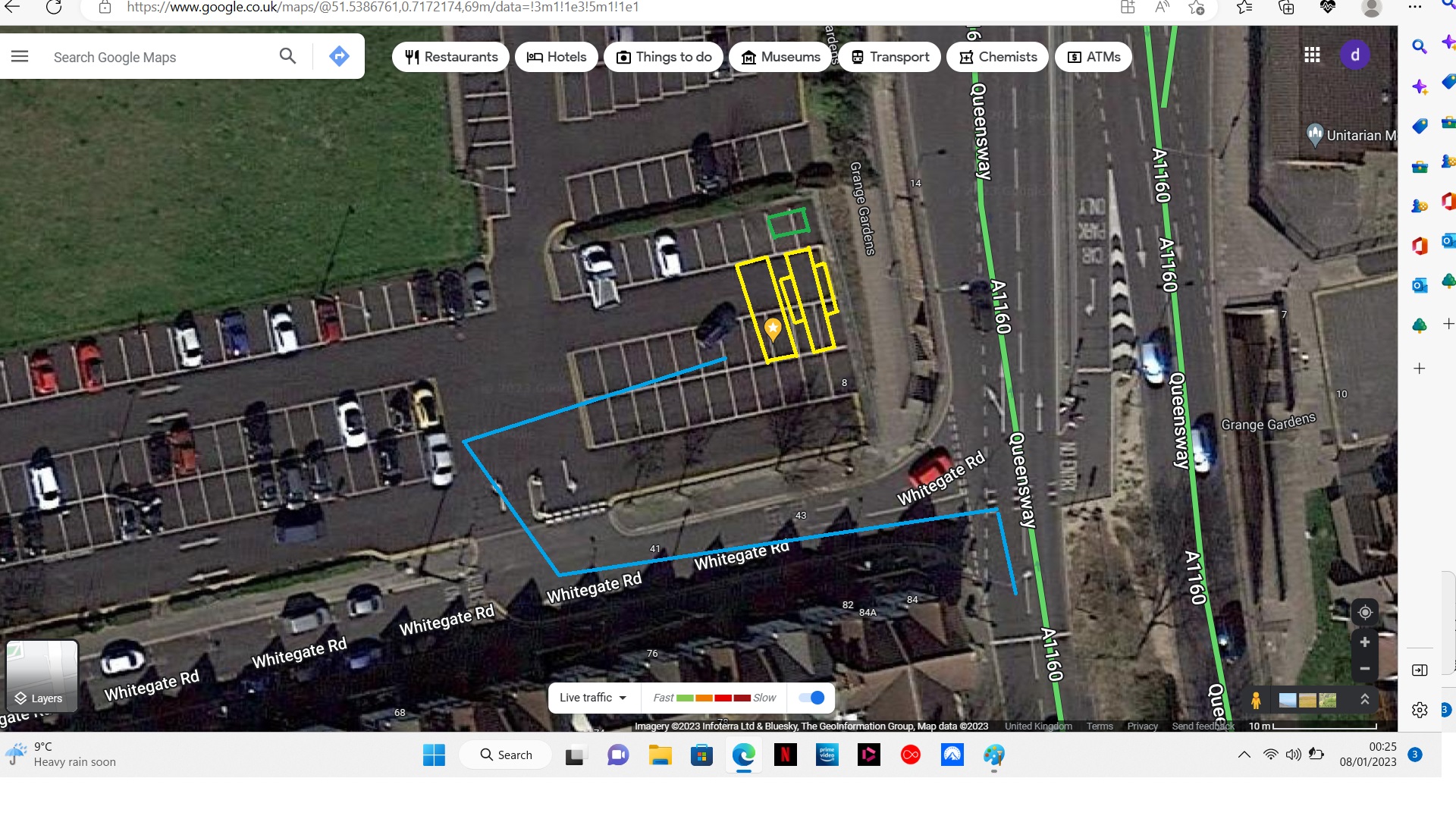Image resolution: width=1456 pixels, height=819 pixels.
Task: Click the Send feedback link
Action: pyautogui.click(x=1203, y=726)
